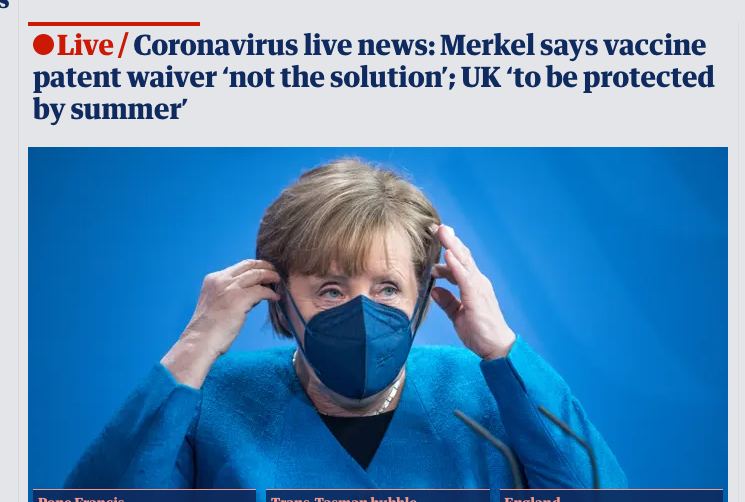Open the Coronavirus live news headline
The height and width of the screenshot is (502, 745).
tap(373, 77)
